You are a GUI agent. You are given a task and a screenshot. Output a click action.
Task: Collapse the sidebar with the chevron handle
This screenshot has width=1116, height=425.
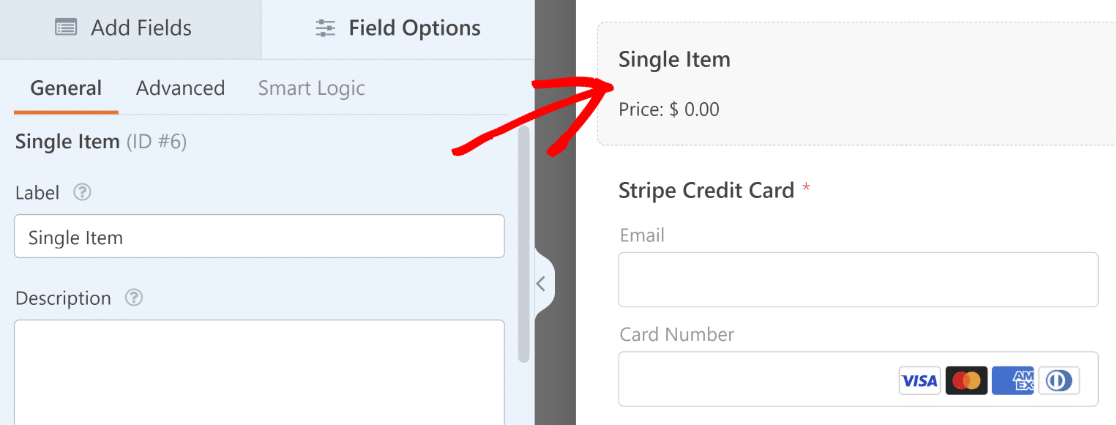542,284
